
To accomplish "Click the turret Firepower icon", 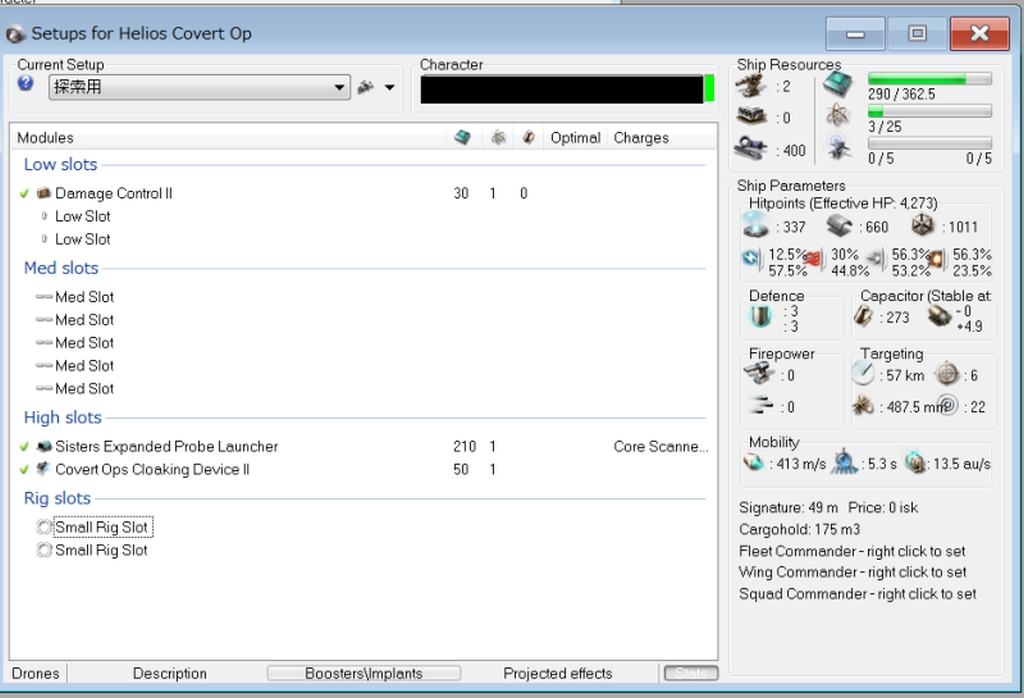I will tap(759, 374).
